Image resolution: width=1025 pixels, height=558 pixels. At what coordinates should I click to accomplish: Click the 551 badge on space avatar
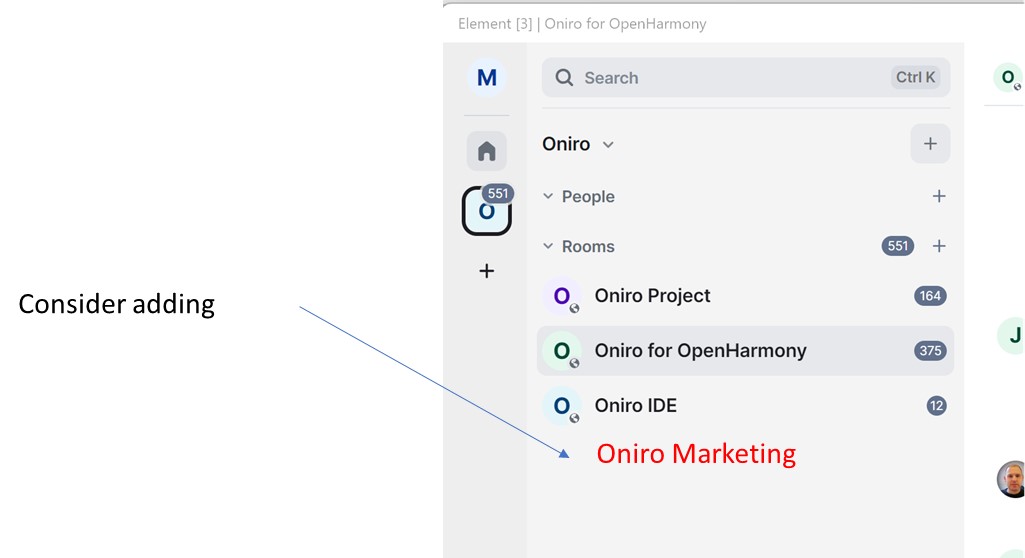[x=497, y=193]
